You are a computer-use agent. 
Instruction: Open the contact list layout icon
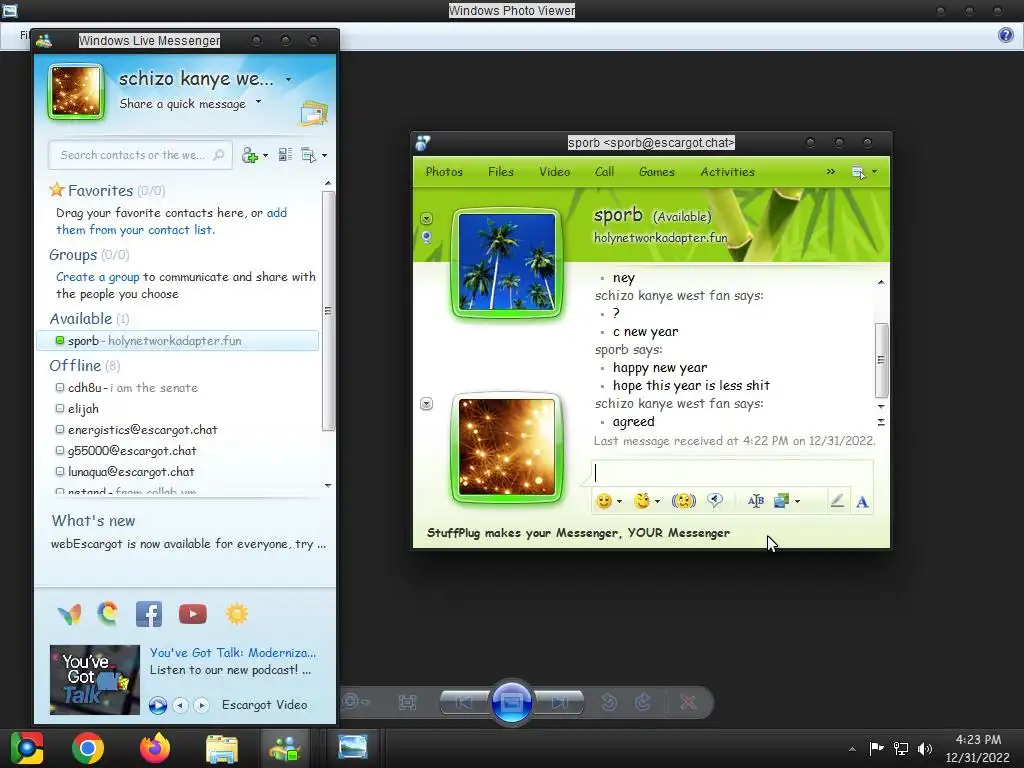[x=285, y=155]
